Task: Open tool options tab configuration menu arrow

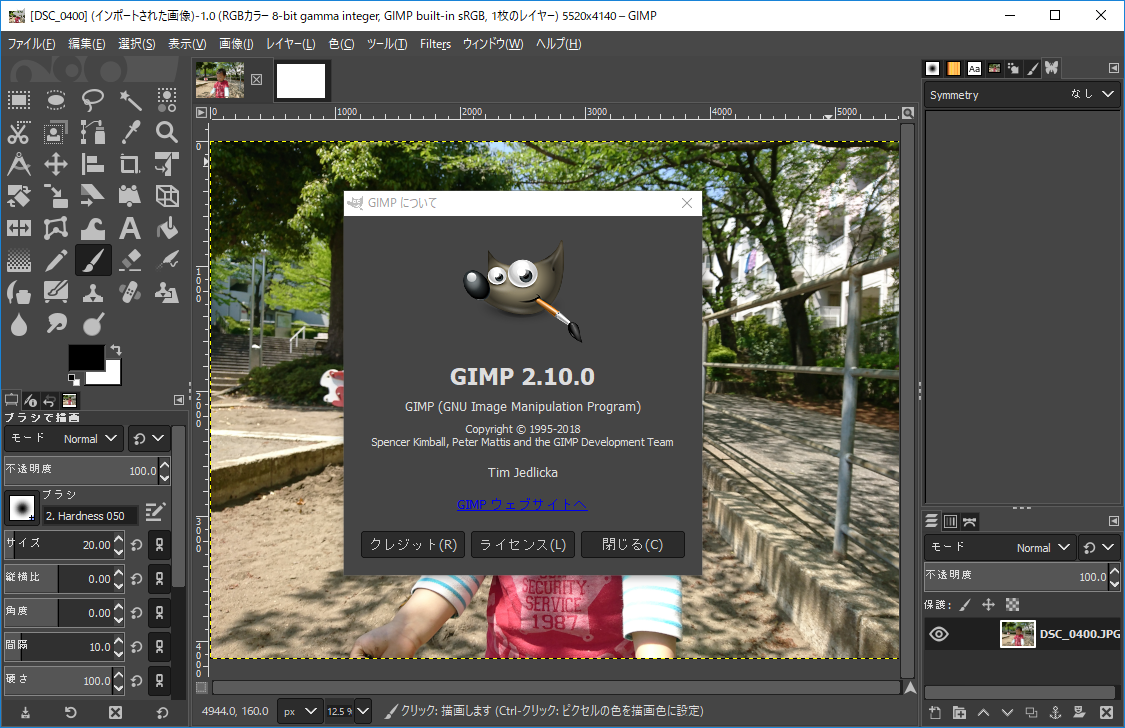Action: (x=179, y=400)
